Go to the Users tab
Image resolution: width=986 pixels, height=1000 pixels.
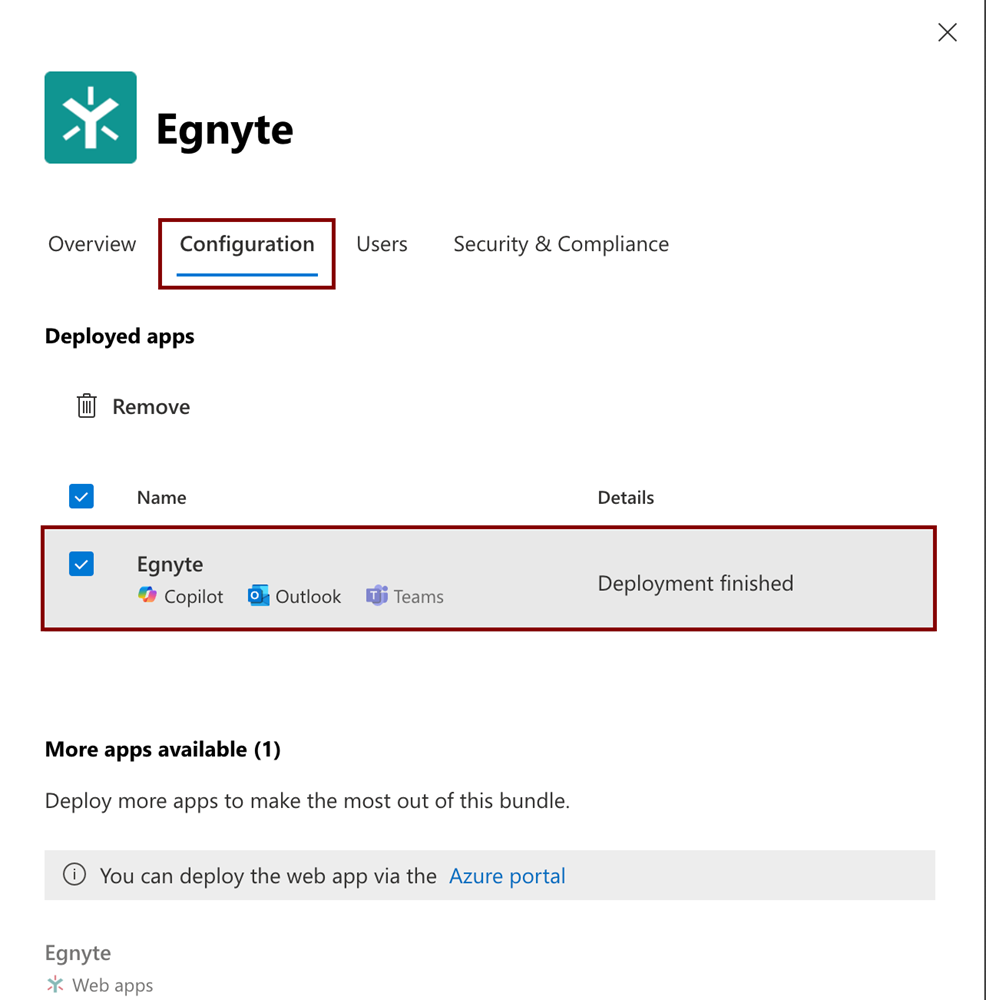point(382,244)
